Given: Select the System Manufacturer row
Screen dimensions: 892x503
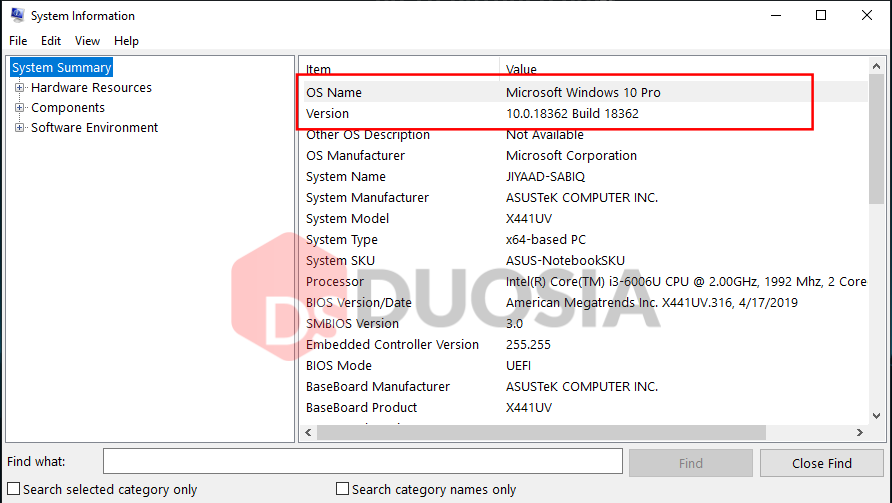Looking at the screenshot, I should (x=584, y=197).
